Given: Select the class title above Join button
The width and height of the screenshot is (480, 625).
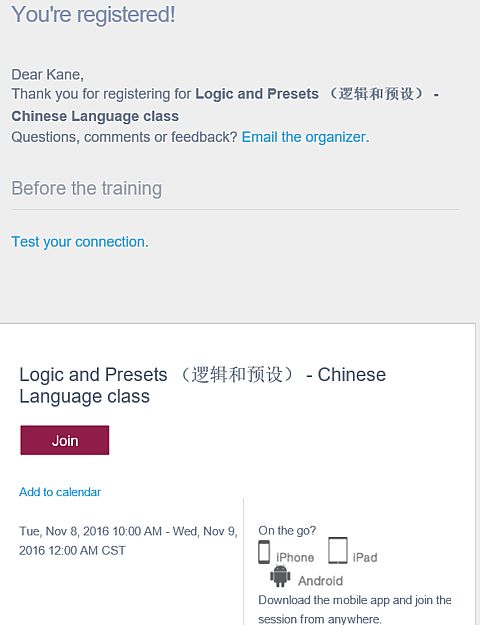Looking at the screenshot, I should coord(203,385).
